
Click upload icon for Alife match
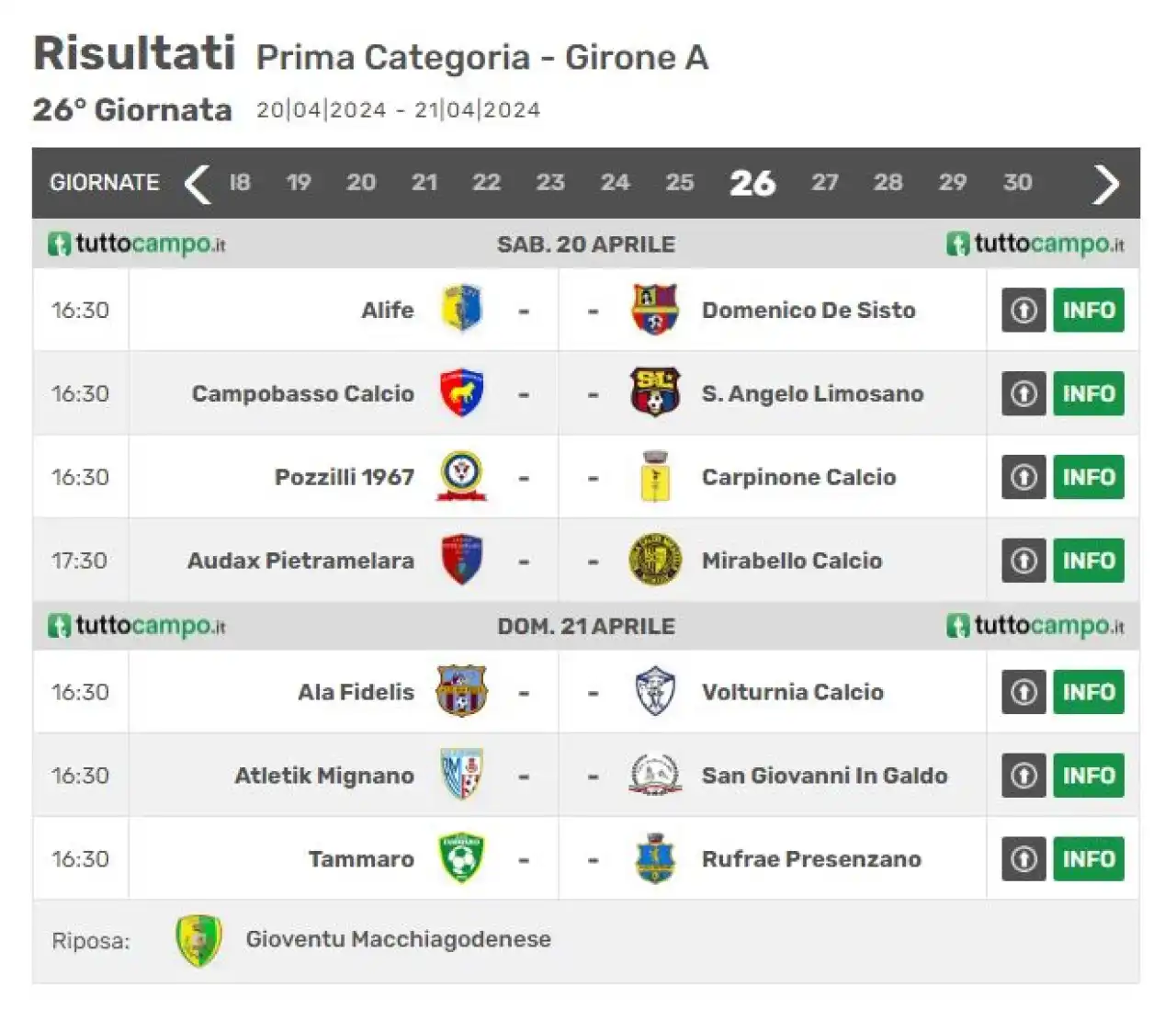(1023, 310)
